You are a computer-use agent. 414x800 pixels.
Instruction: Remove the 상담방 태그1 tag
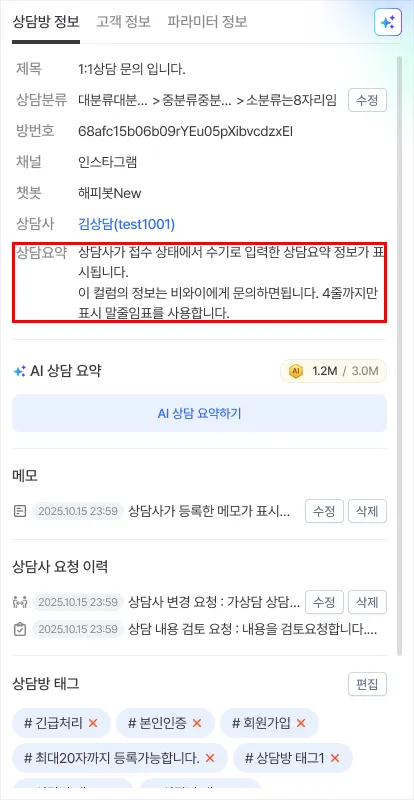pos(335,758)
